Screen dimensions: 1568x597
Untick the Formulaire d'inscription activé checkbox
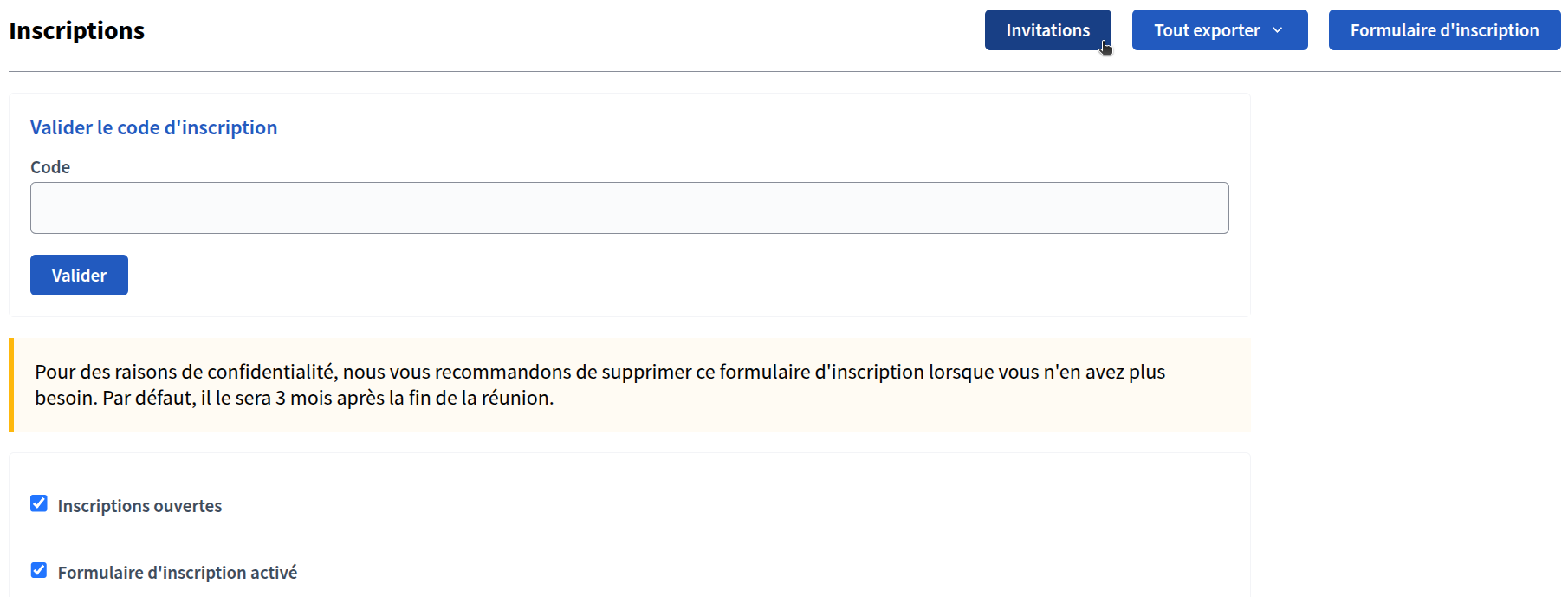coord(39,570)
